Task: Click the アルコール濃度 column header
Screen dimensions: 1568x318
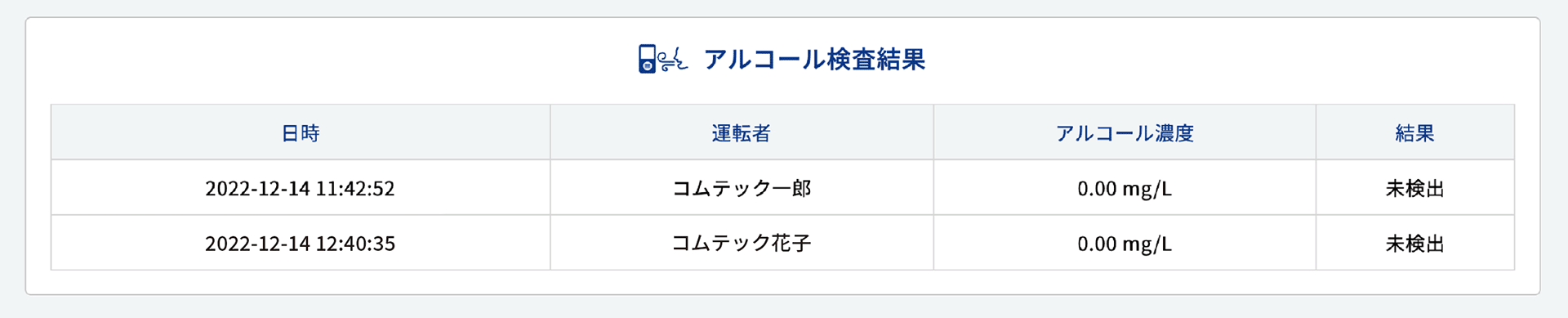Action: click(1125, 132)
